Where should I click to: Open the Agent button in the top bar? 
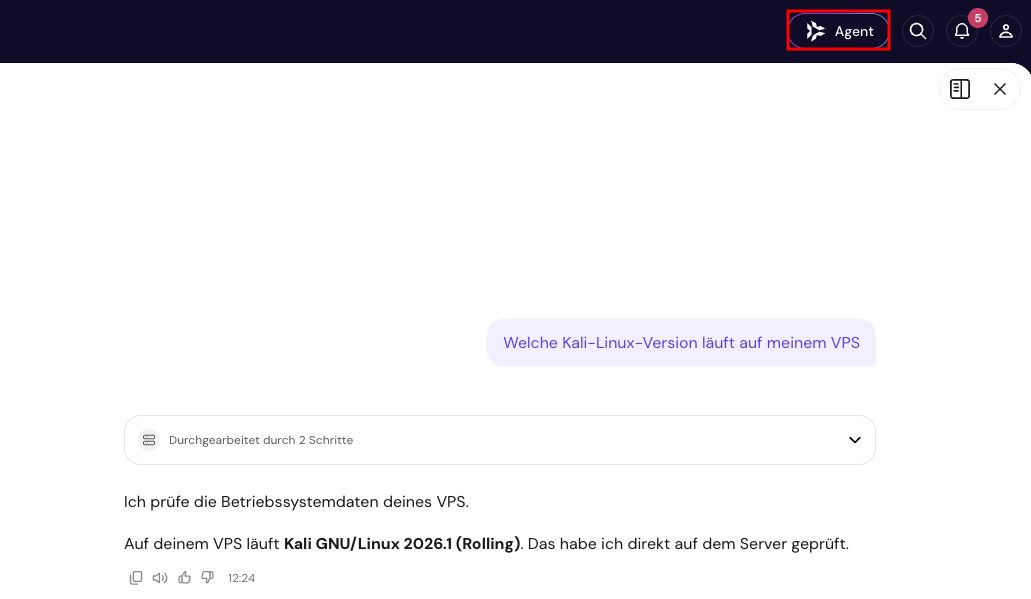[x=838, y=31]
